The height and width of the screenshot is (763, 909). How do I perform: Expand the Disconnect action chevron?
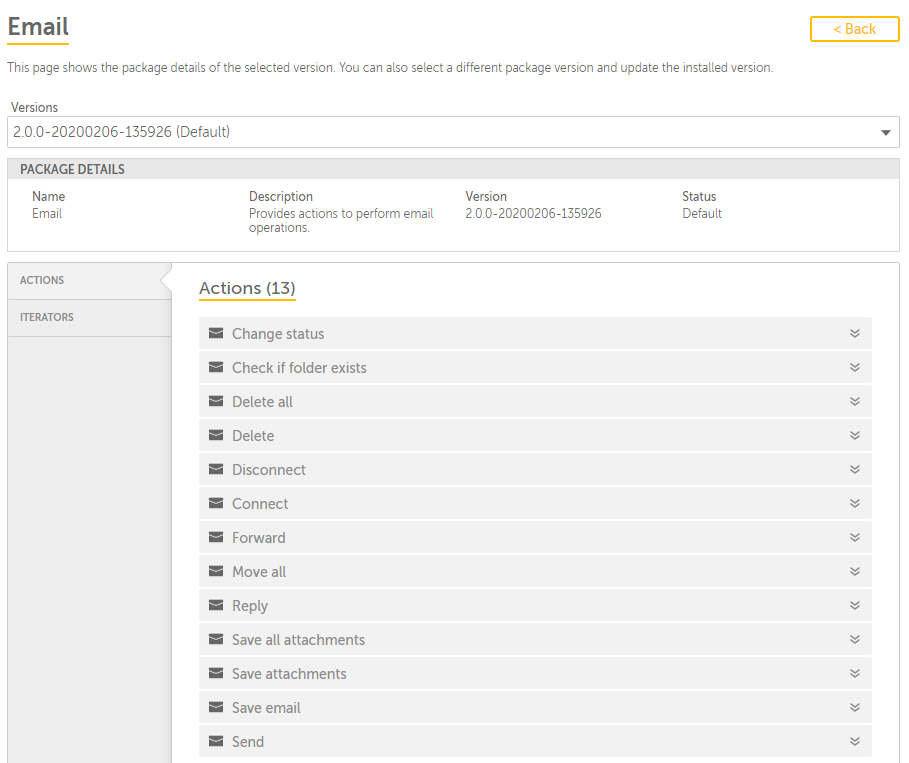855,470
